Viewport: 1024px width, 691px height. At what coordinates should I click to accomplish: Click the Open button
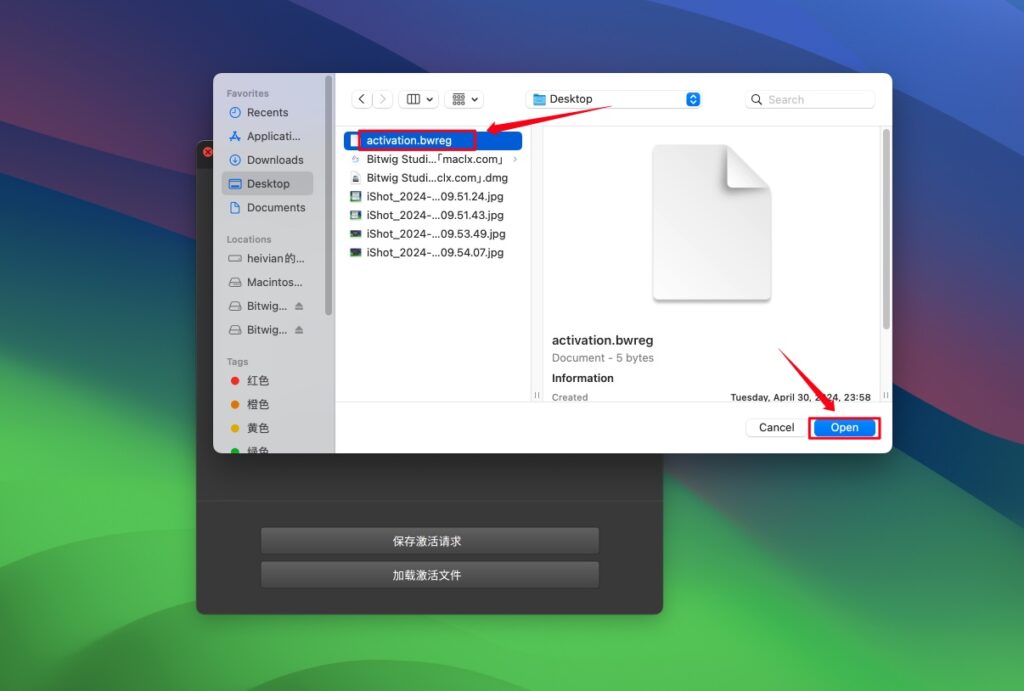(x=844, y=428)
